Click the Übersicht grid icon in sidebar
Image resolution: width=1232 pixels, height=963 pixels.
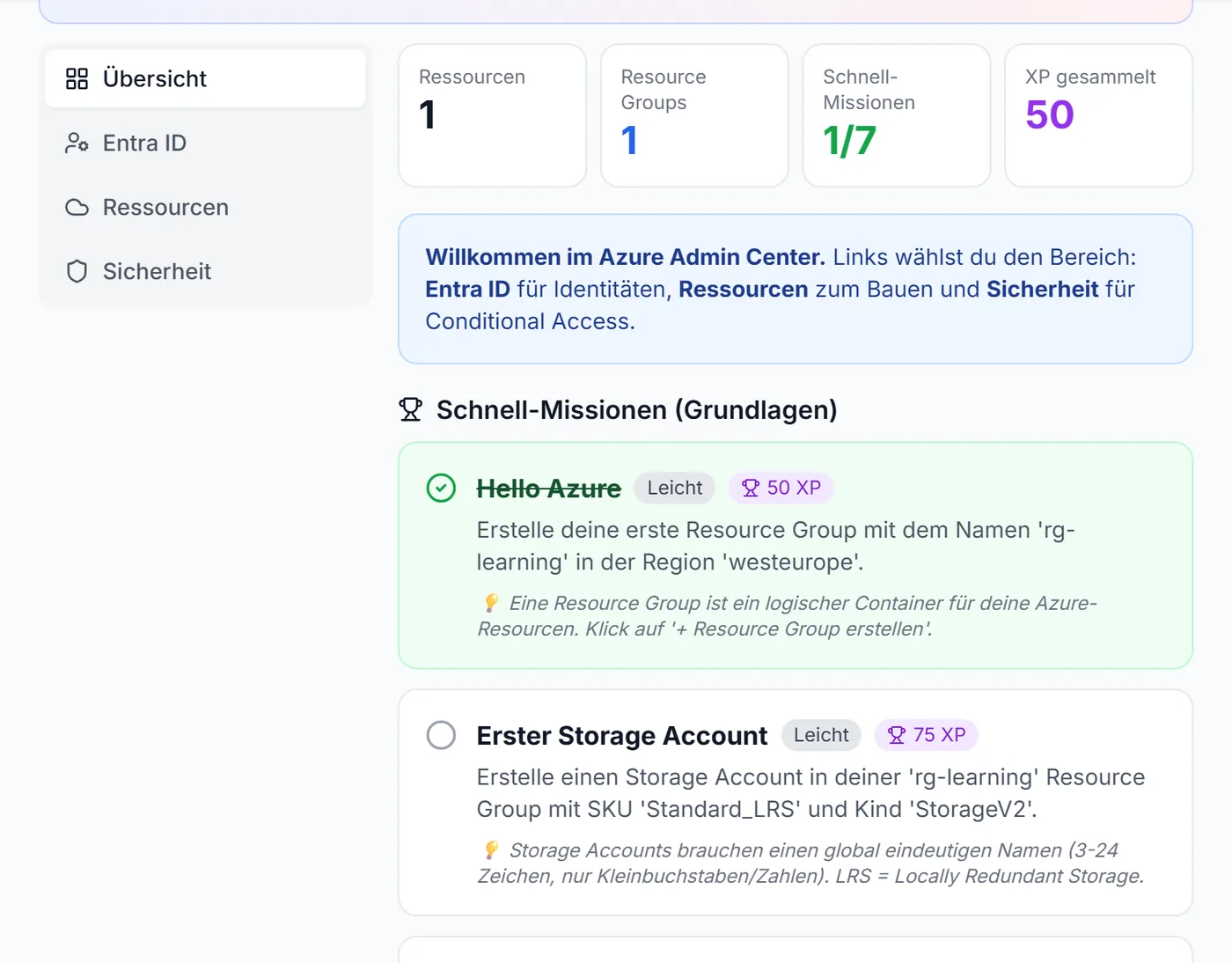tap(77, 78)
